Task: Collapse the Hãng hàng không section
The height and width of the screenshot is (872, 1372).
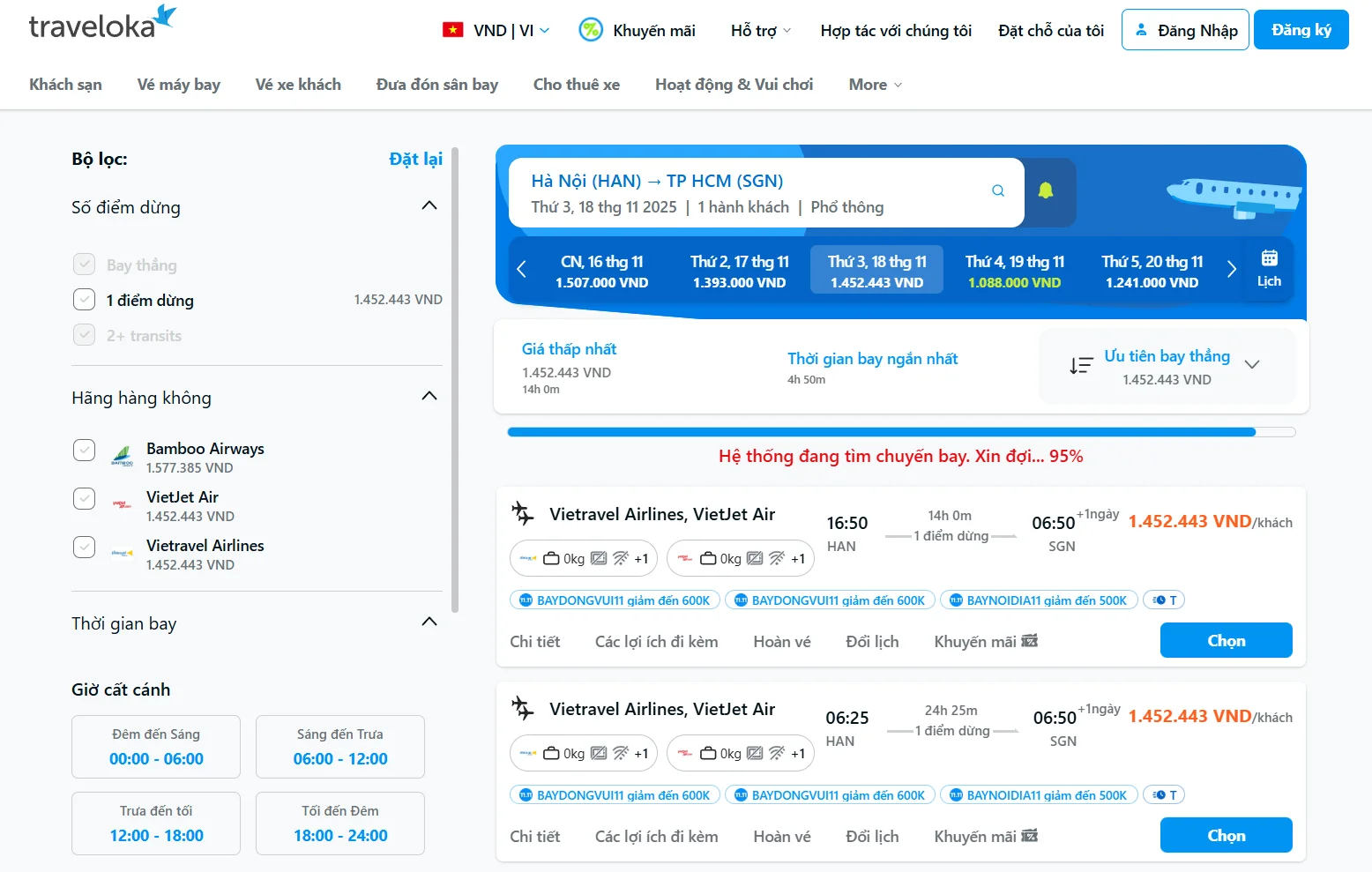Action: point(429,396)
